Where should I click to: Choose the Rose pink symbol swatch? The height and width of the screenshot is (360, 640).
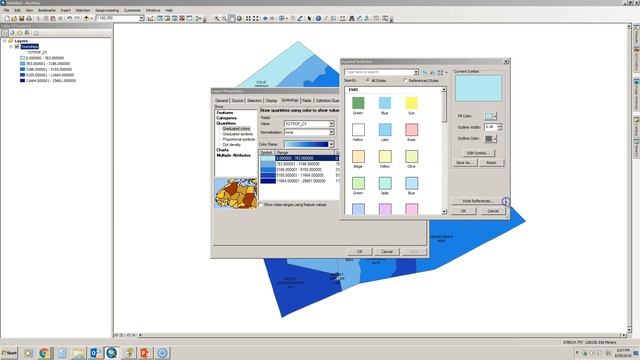411,130
